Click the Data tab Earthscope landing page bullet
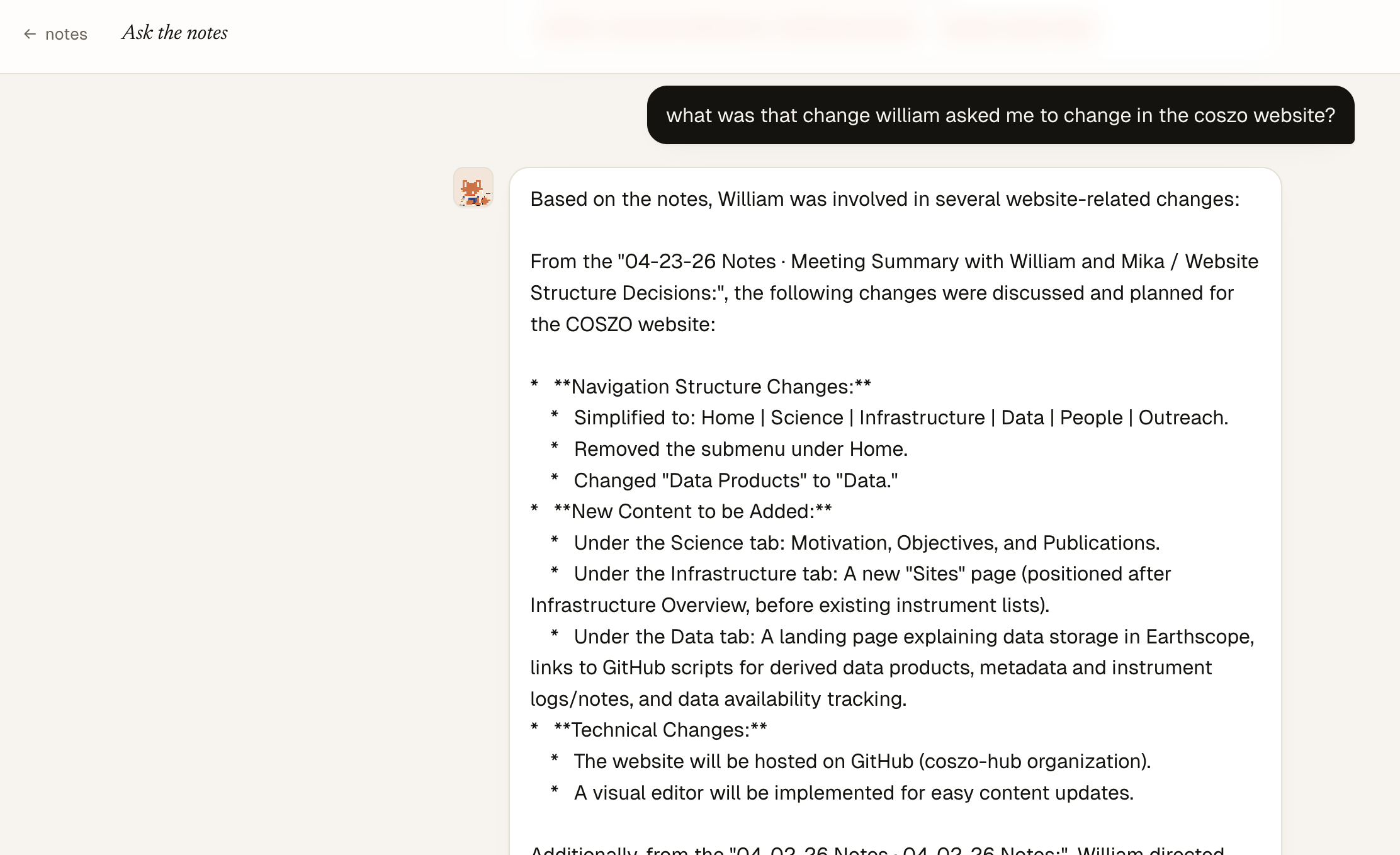The image size is (1400, 855). 892,667
